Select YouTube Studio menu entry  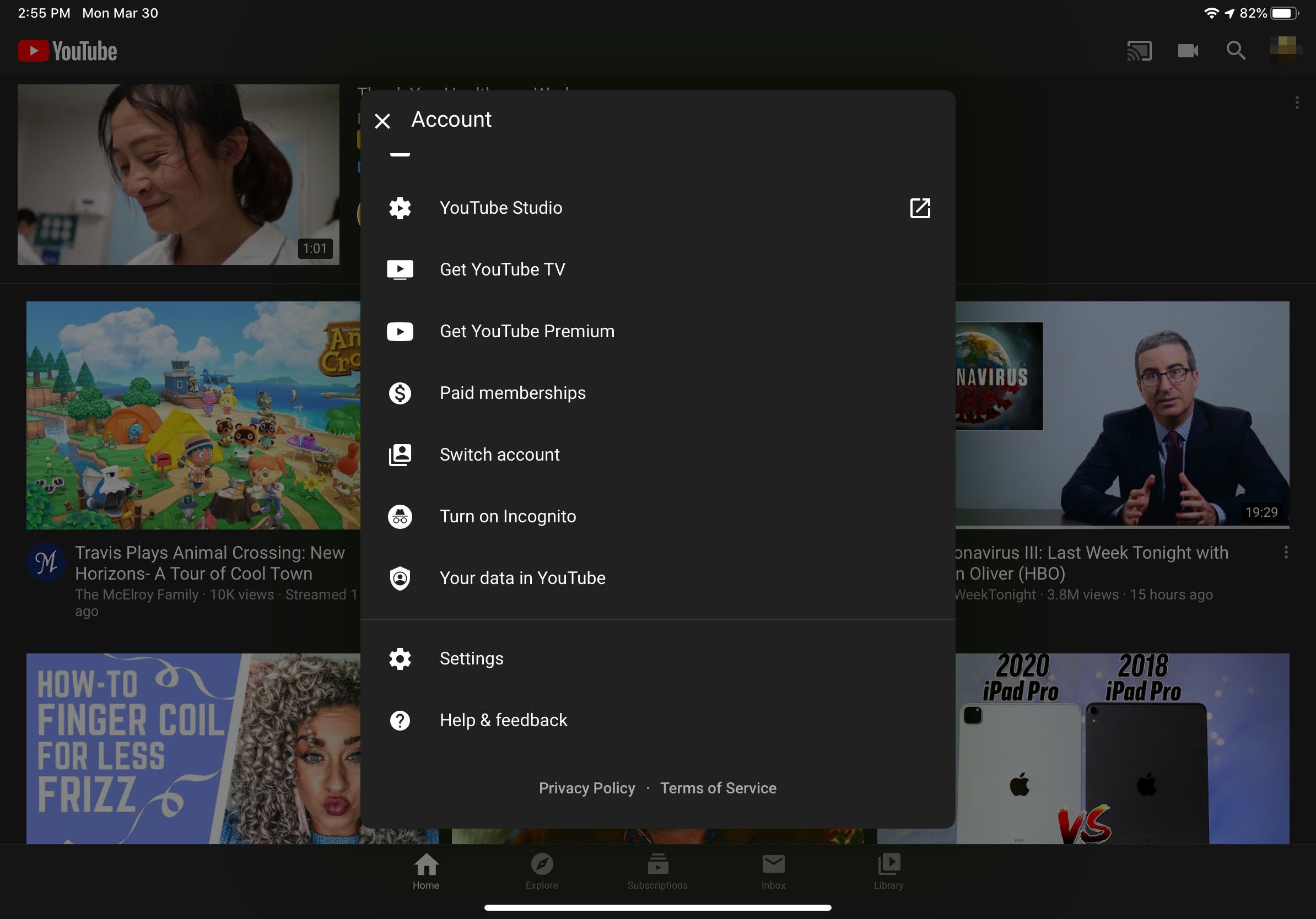[x=657, y=208]
